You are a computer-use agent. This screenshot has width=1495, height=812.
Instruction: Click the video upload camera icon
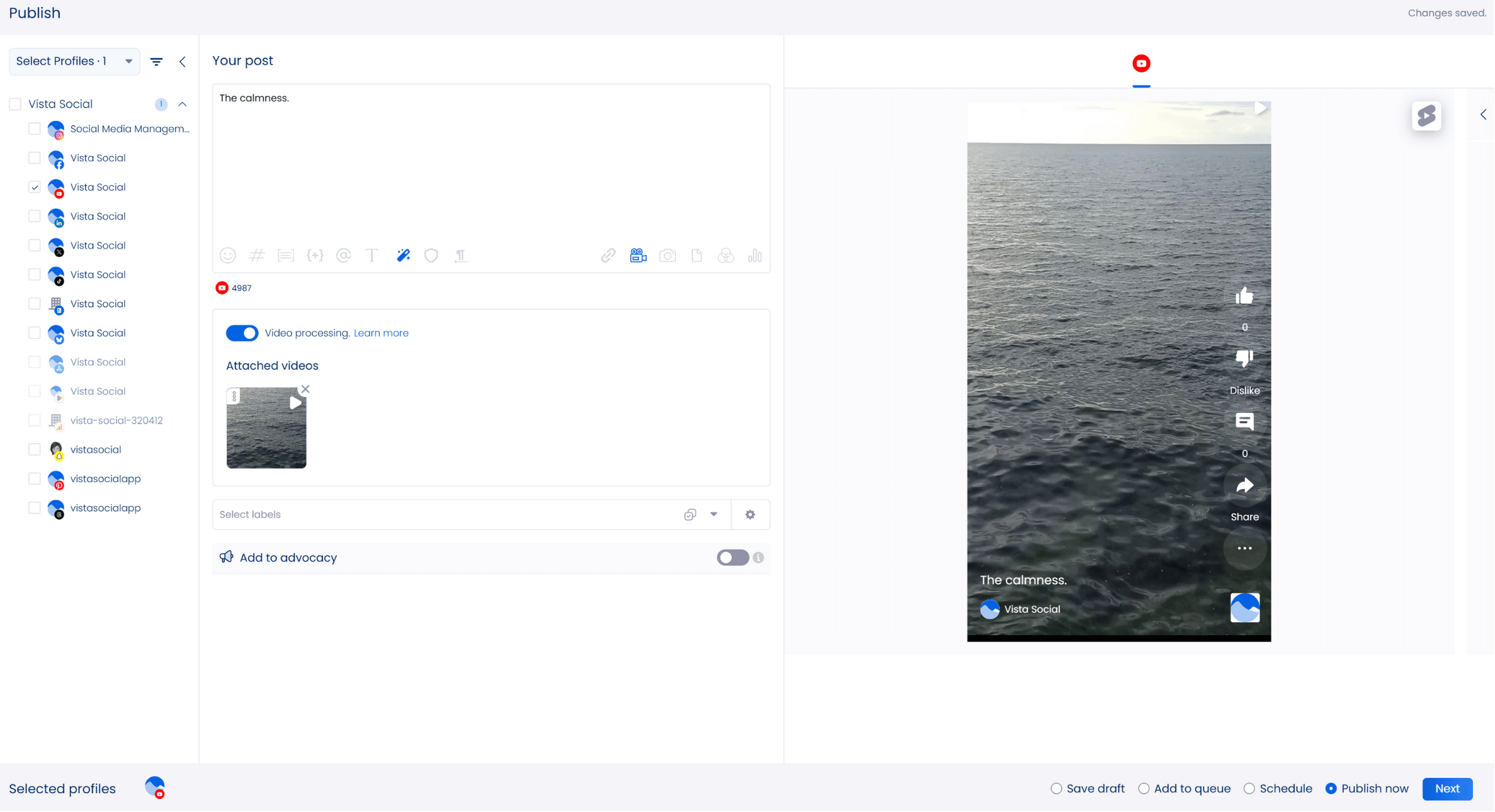pyautogui.click(x=638, y=256)
